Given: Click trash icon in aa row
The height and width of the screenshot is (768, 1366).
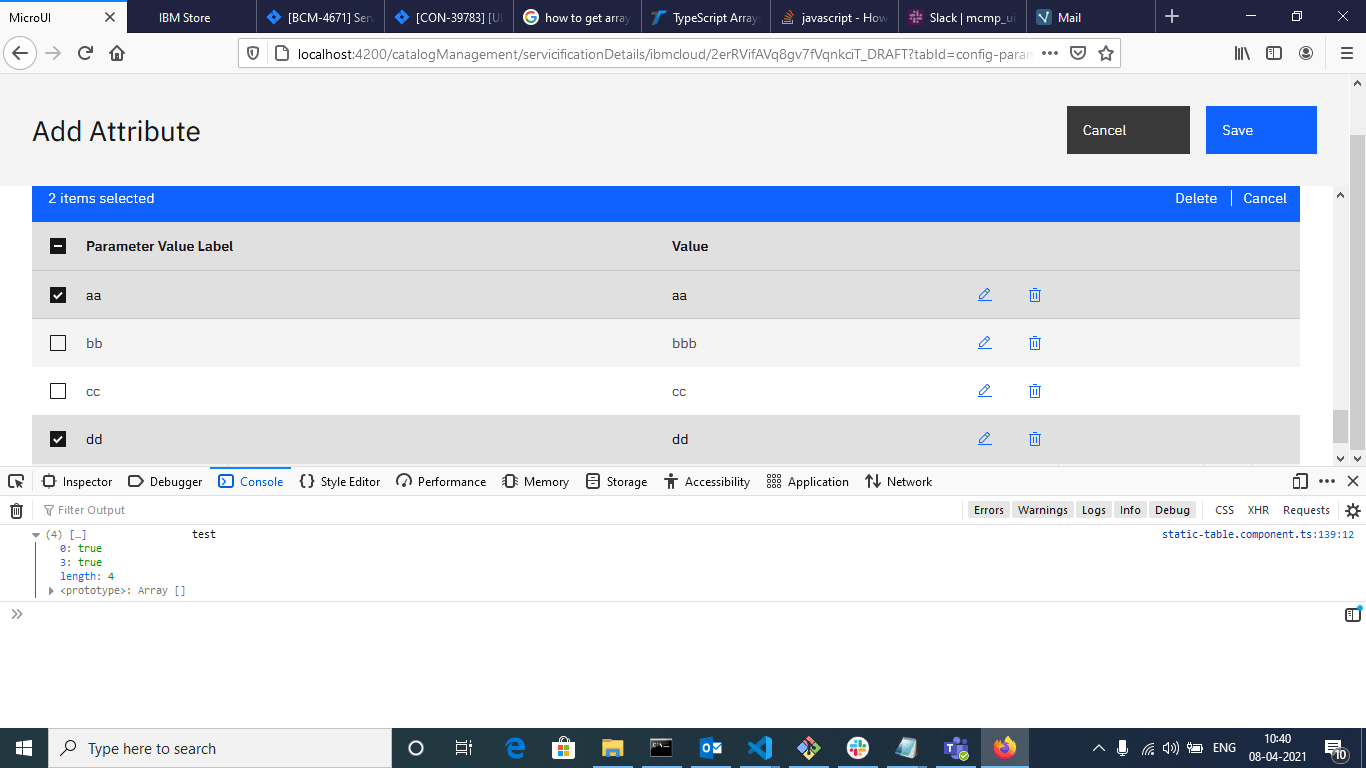Looking at the screenshot, I should pyautogui.click(x=1035, y=295).
